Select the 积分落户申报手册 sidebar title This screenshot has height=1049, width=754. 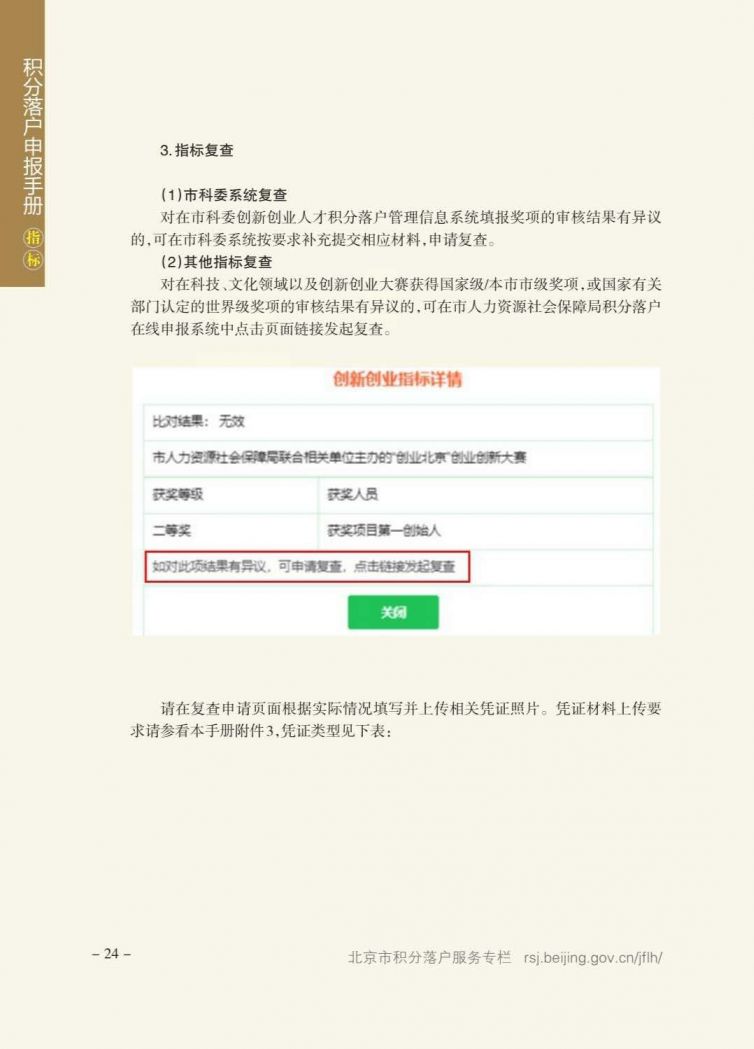point(32,136)
